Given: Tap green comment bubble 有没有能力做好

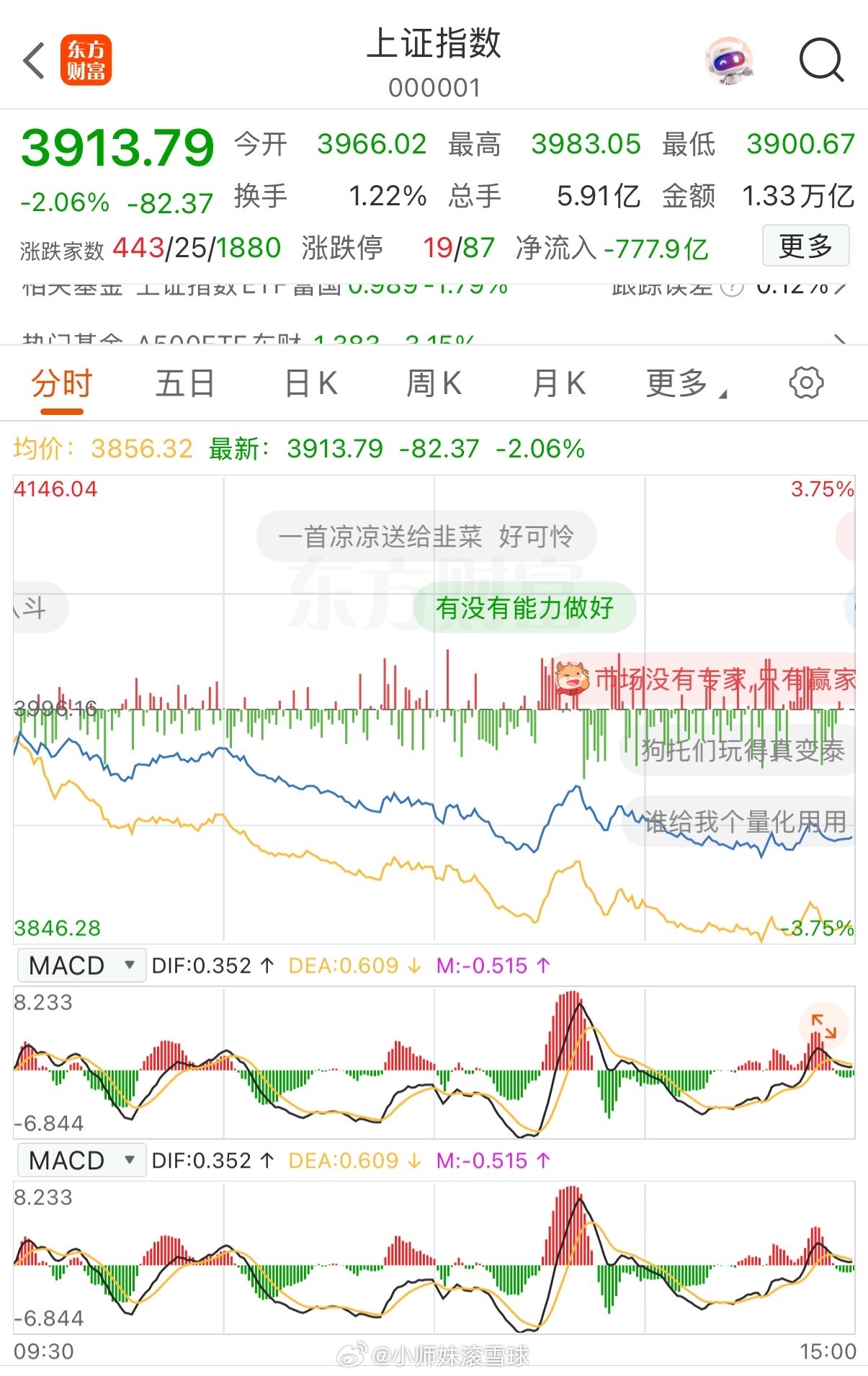Looking at the screenshot, I should [524, 607].
